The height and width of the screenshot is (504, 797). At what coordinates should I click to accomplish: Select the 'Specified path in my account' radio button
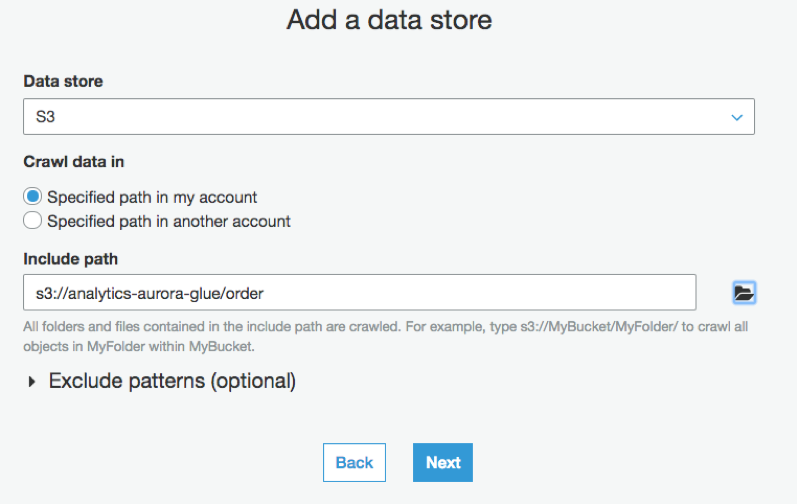click(x=33, y=196)
